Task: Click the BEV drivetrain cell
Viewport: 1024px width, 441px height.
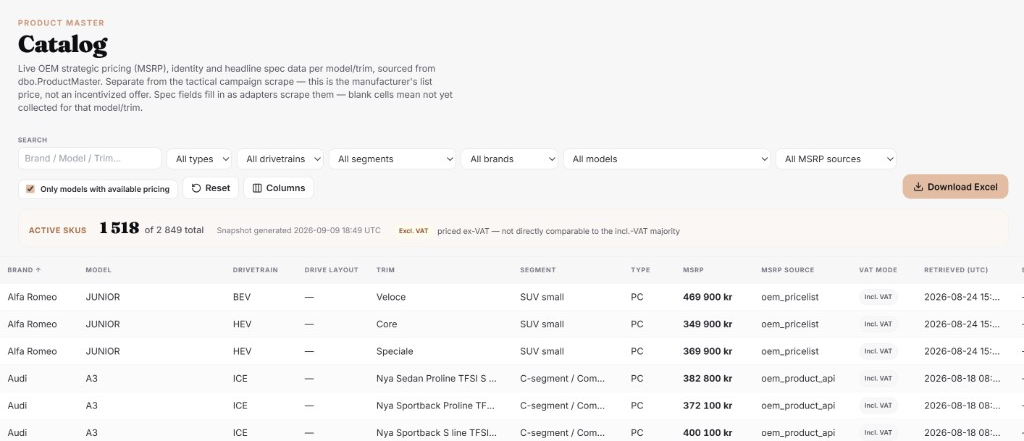Action: click(x=242, y=297)
